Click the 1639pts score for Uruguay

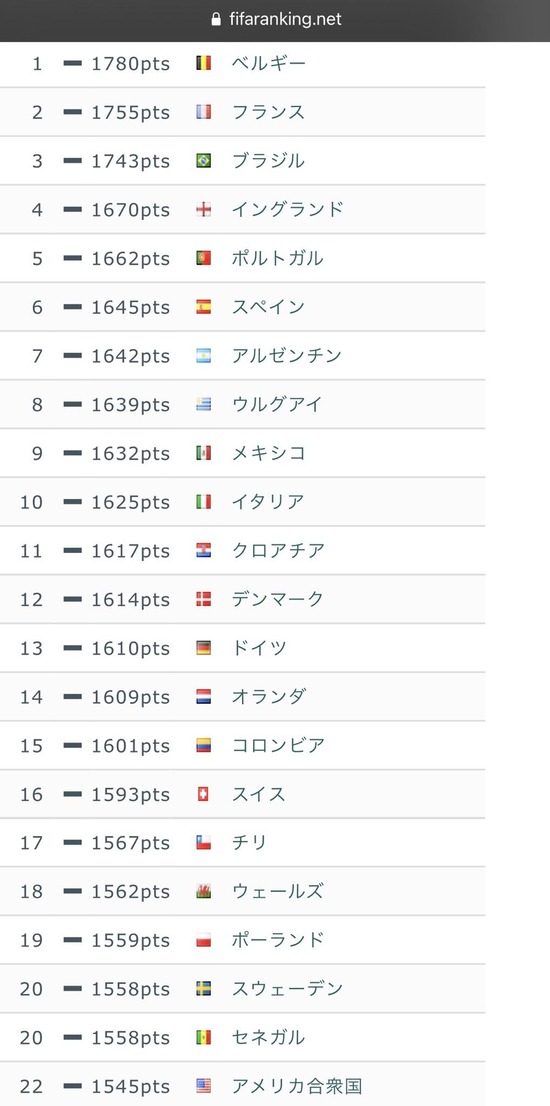[x=130, y=405]
